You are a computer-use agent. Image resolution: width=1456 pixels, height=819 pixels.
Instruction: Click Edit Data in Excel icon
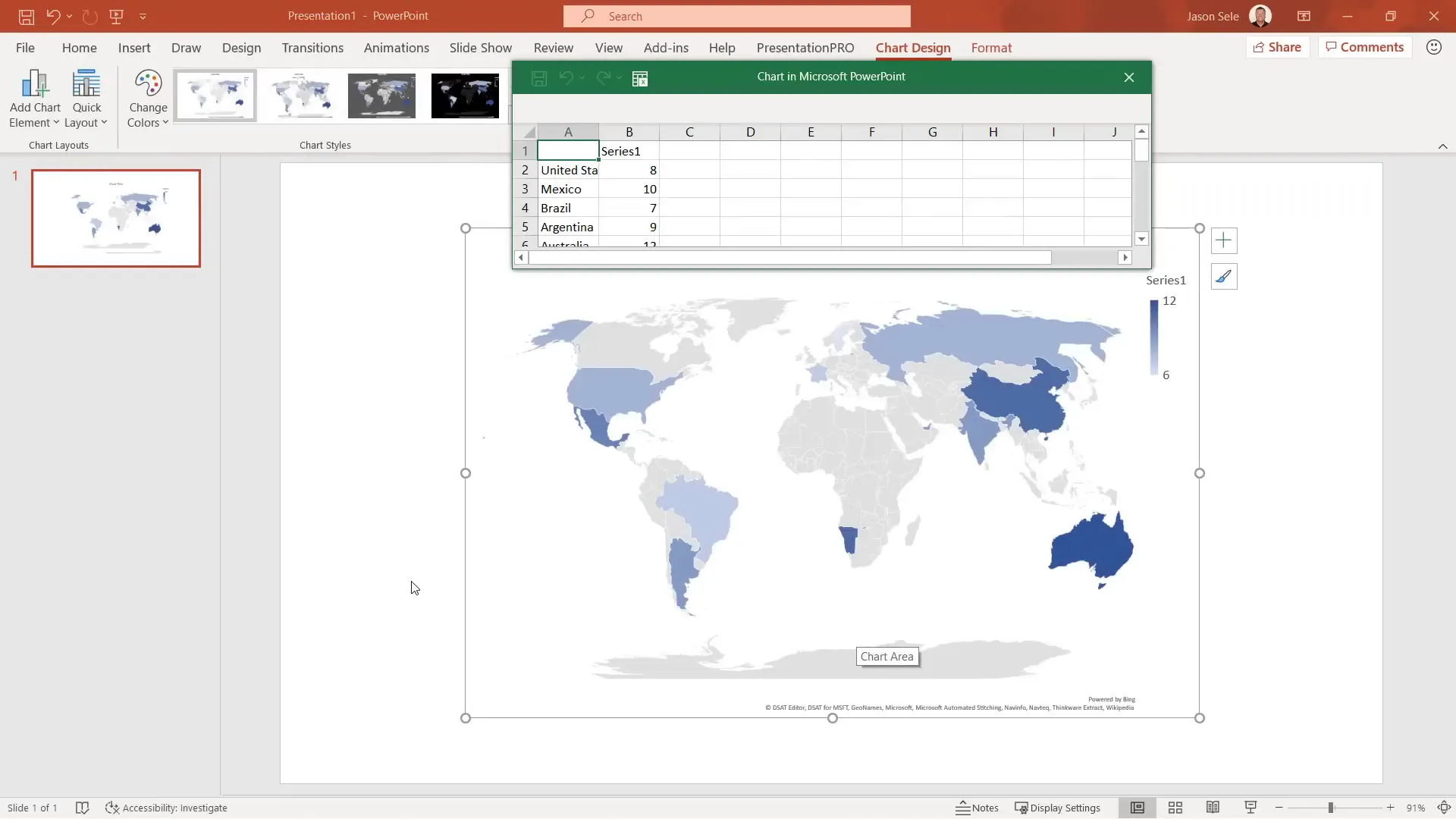point(640,79)
